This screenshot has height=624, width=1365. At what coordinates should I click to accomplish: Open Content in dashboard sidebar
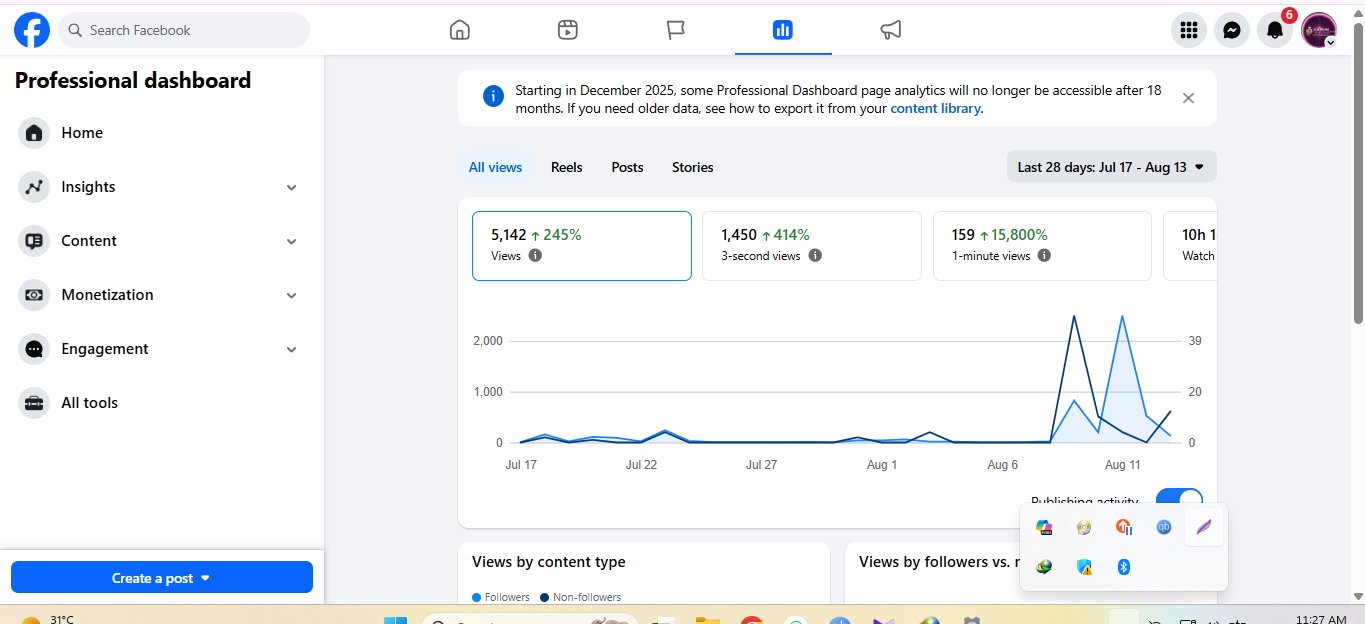[161, 241]
